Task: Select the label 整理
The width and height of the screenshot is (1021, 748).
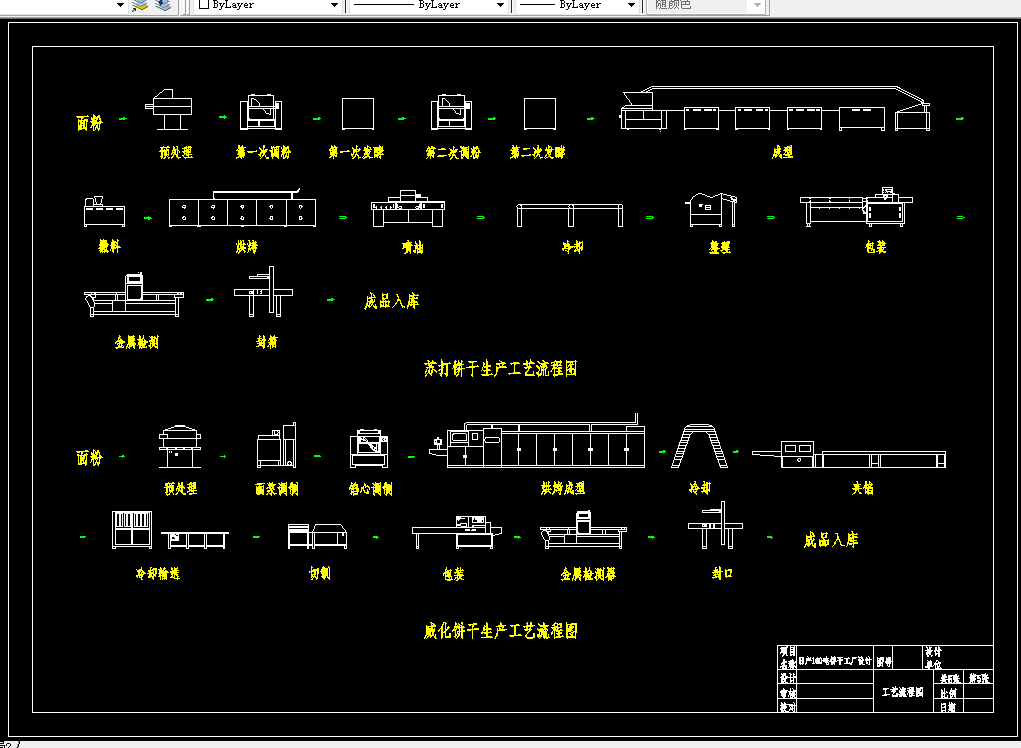Action: pyautogui.click(x=720, y=247)
